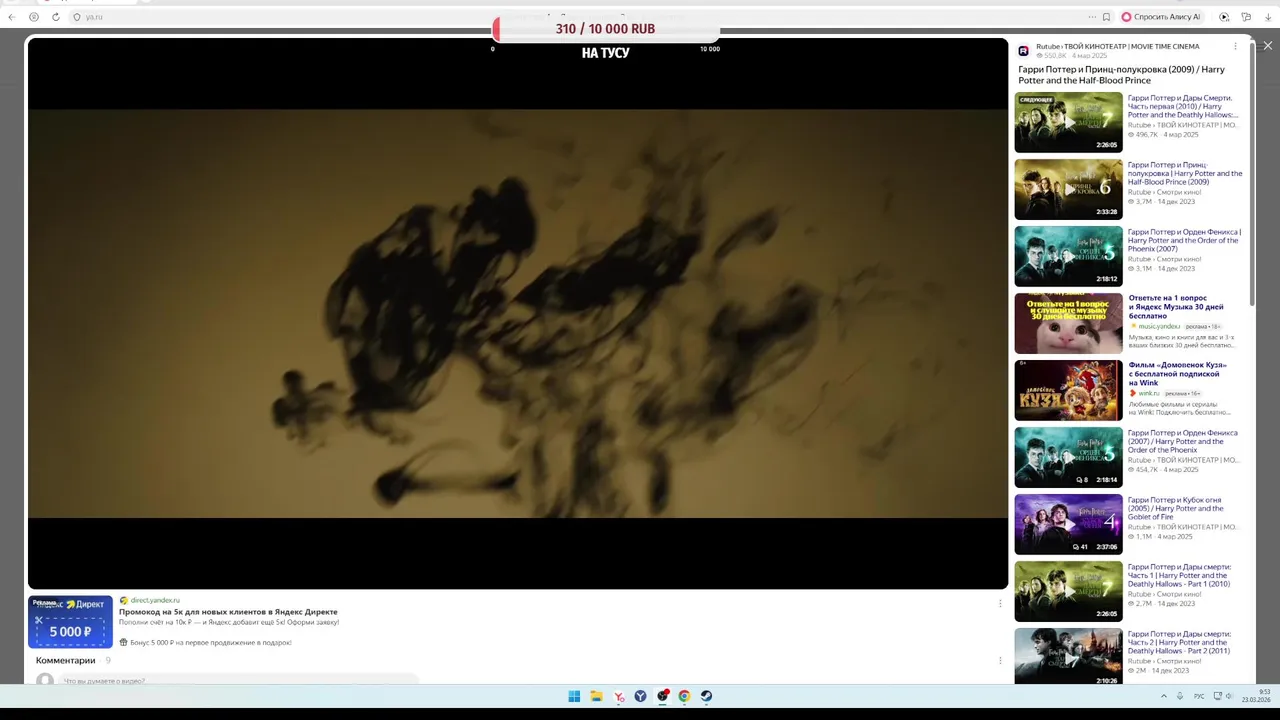Open clock and date 9:53 in tray
The width and height of the screenshot is (1280, 720).
pyautogui.click(x=1256, y=696)
